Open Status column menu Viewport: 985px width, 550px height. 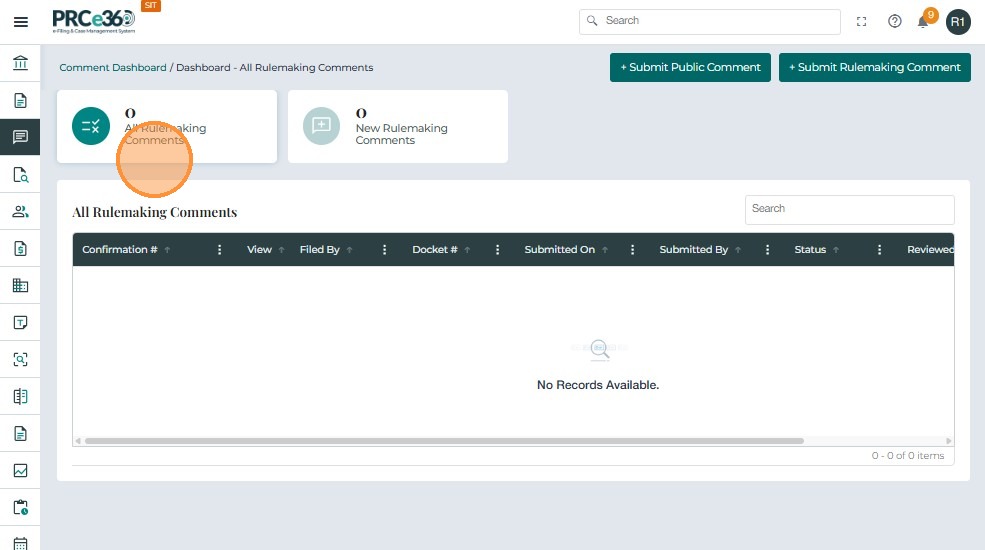pos(879,250)
